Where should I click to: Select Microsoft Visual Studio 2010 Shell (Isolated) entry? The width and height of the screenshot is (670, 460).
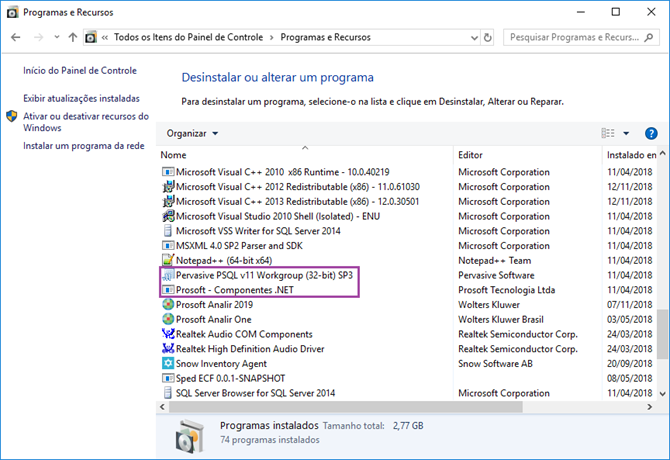click(278, 216)
